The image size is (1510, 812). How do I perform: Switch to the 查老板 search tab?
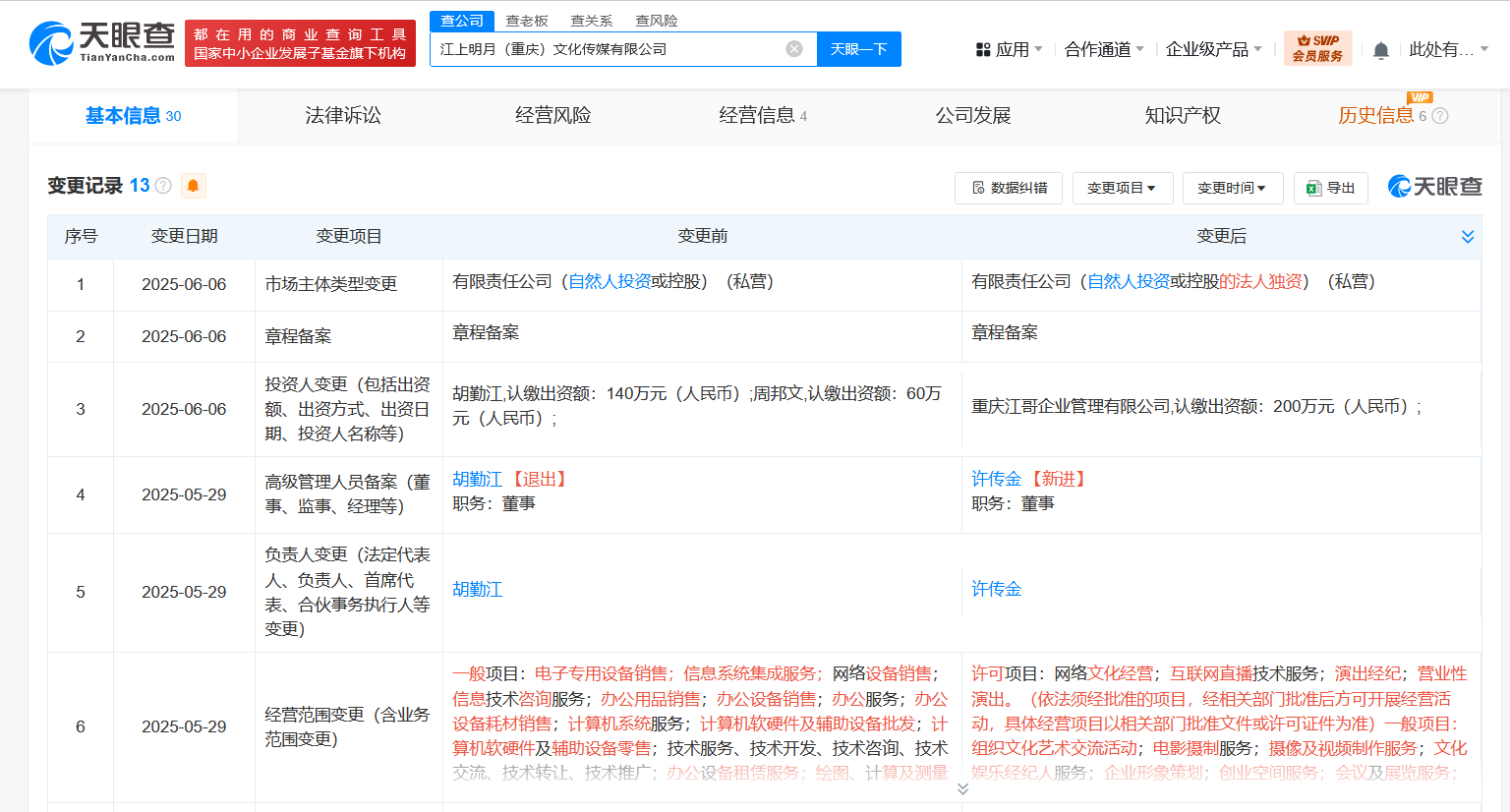[527, 21]
